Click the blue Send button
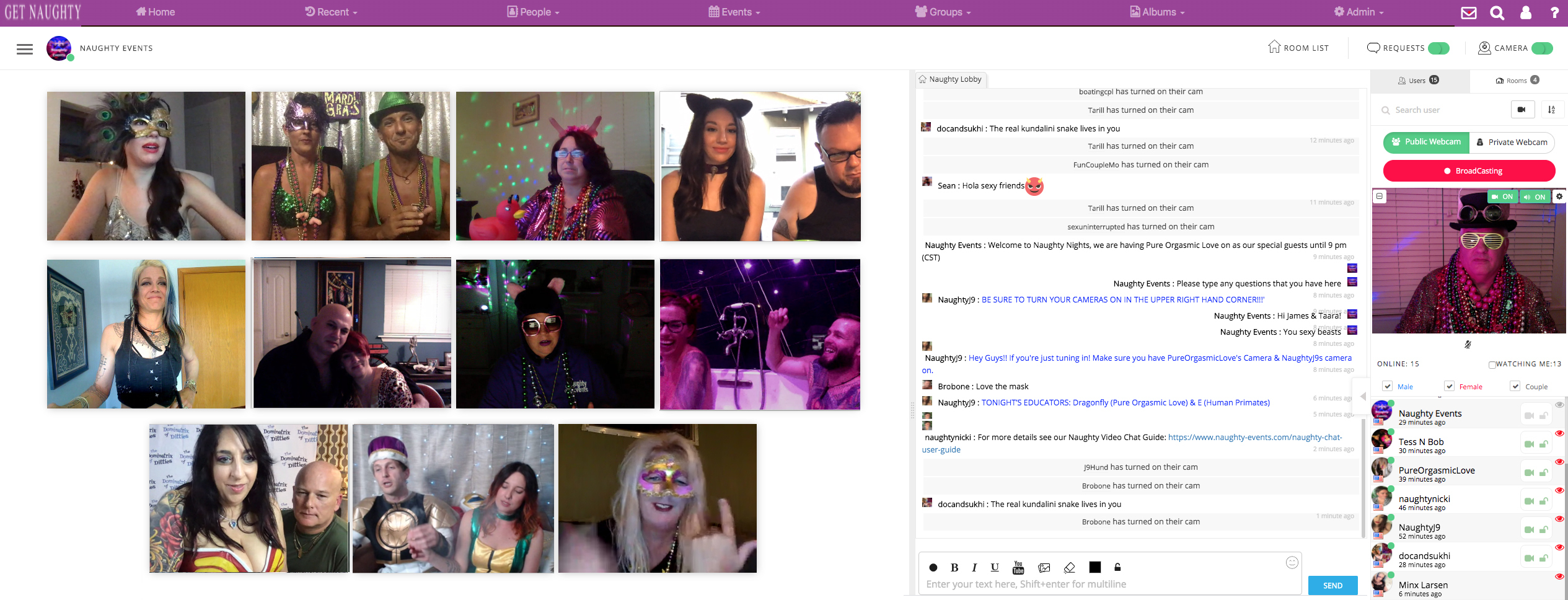Screen dimensions: 1568x600 pyautogui.click(x=1332, y=585)
